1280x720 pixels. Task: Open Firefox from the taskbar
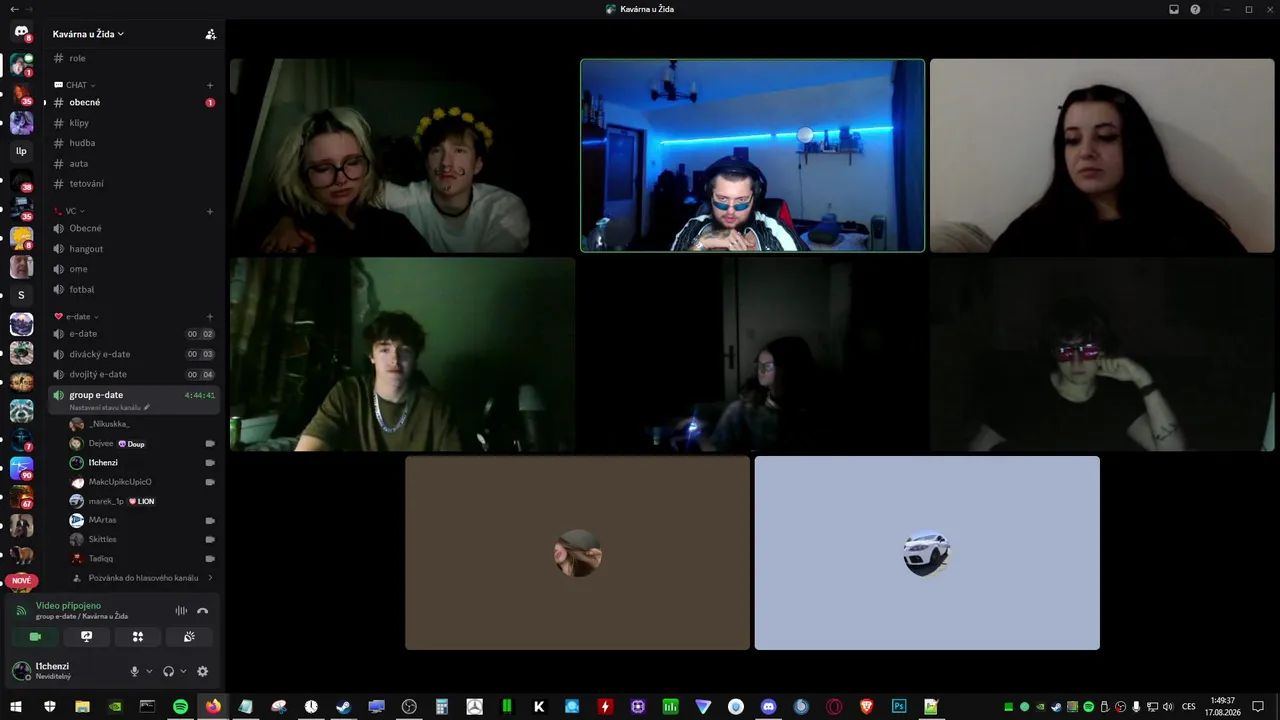pos(213,706)
